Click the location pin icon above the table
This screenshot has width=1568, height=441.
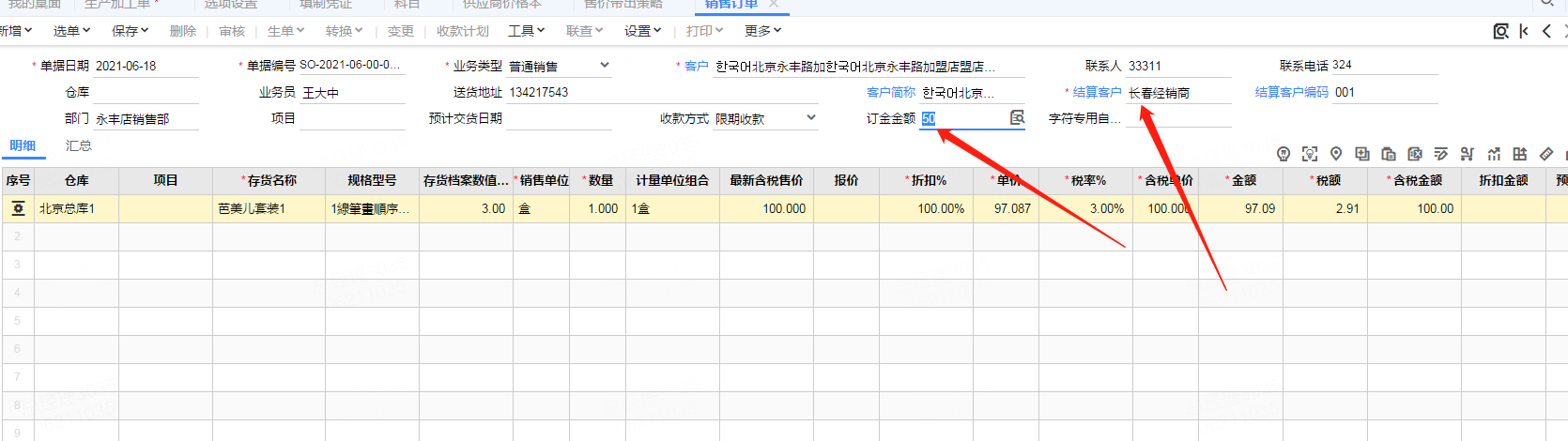coord(1336,154)
